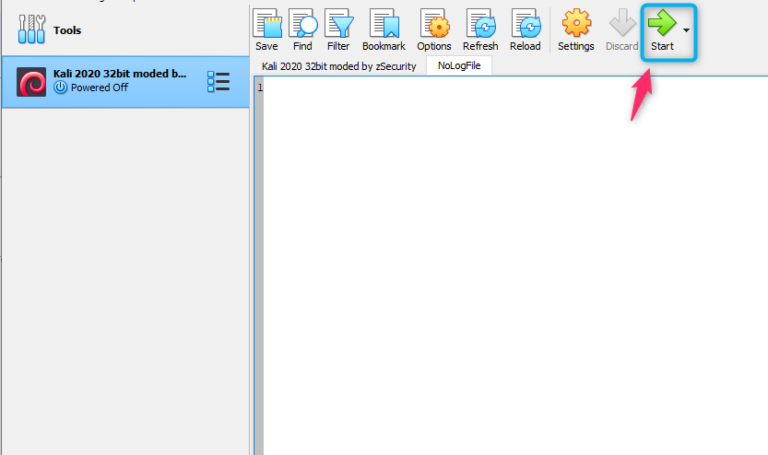Viewport: 768px width, 455px height.
Task: Click the Kali VM's red logo icon
Action: point(32,81)
